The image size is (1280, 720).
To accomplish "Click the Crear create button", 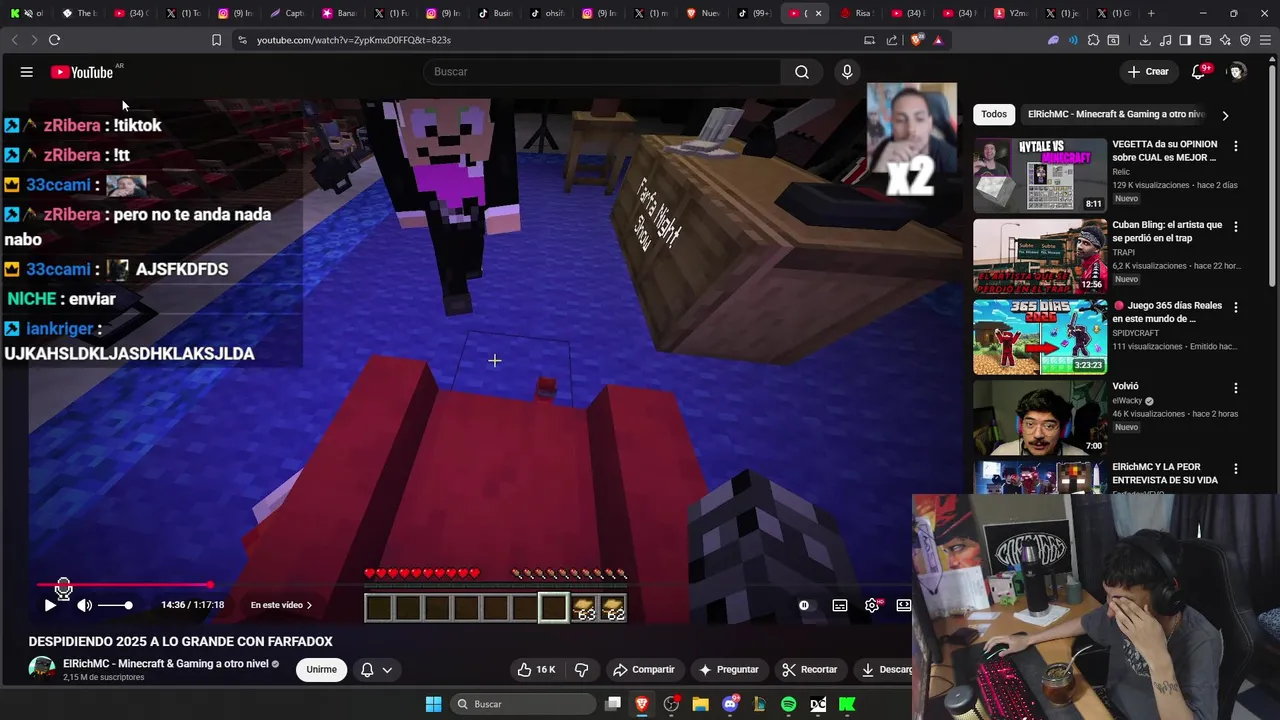I will coord(1148,72).
